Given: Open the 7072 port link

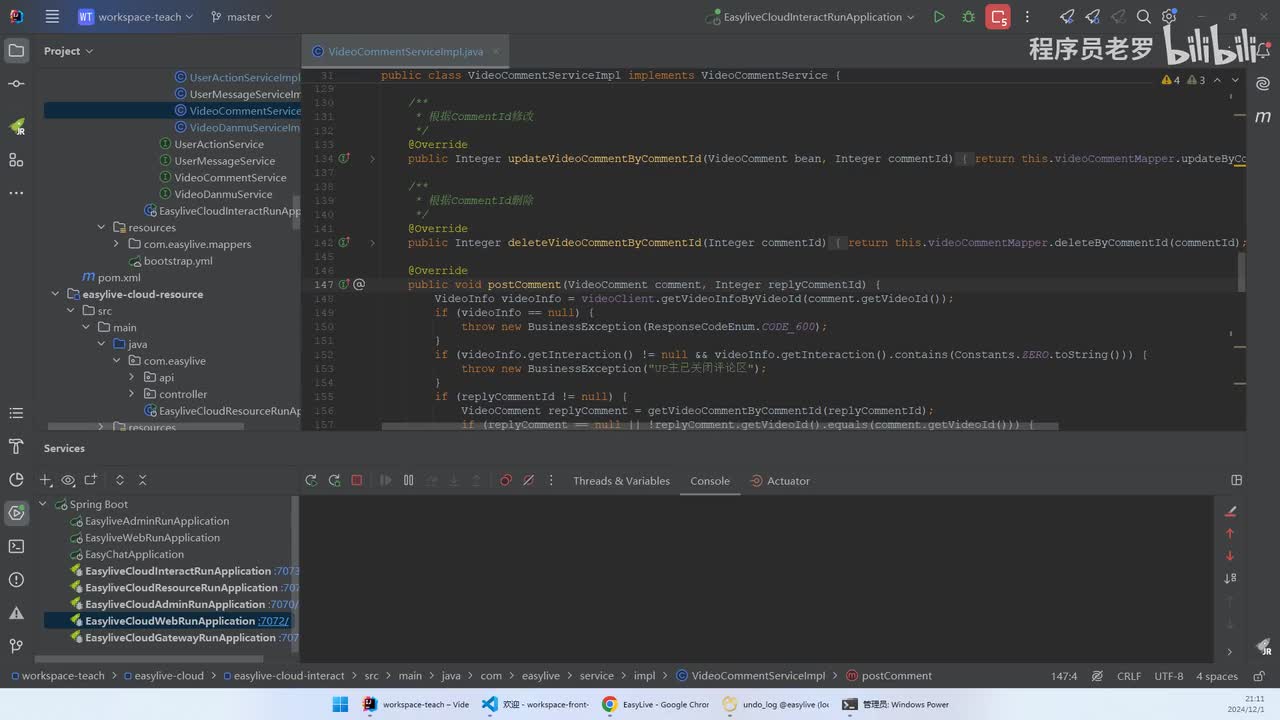Looking at the screenshot, I should point(273,621).
